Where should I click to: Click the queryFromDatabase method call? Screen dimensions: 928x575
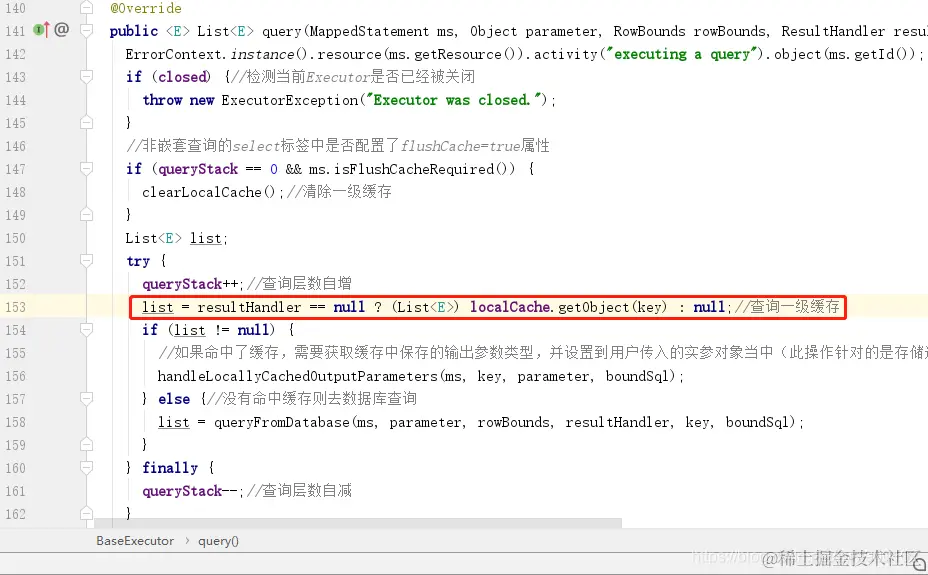(x=282, y=422)
